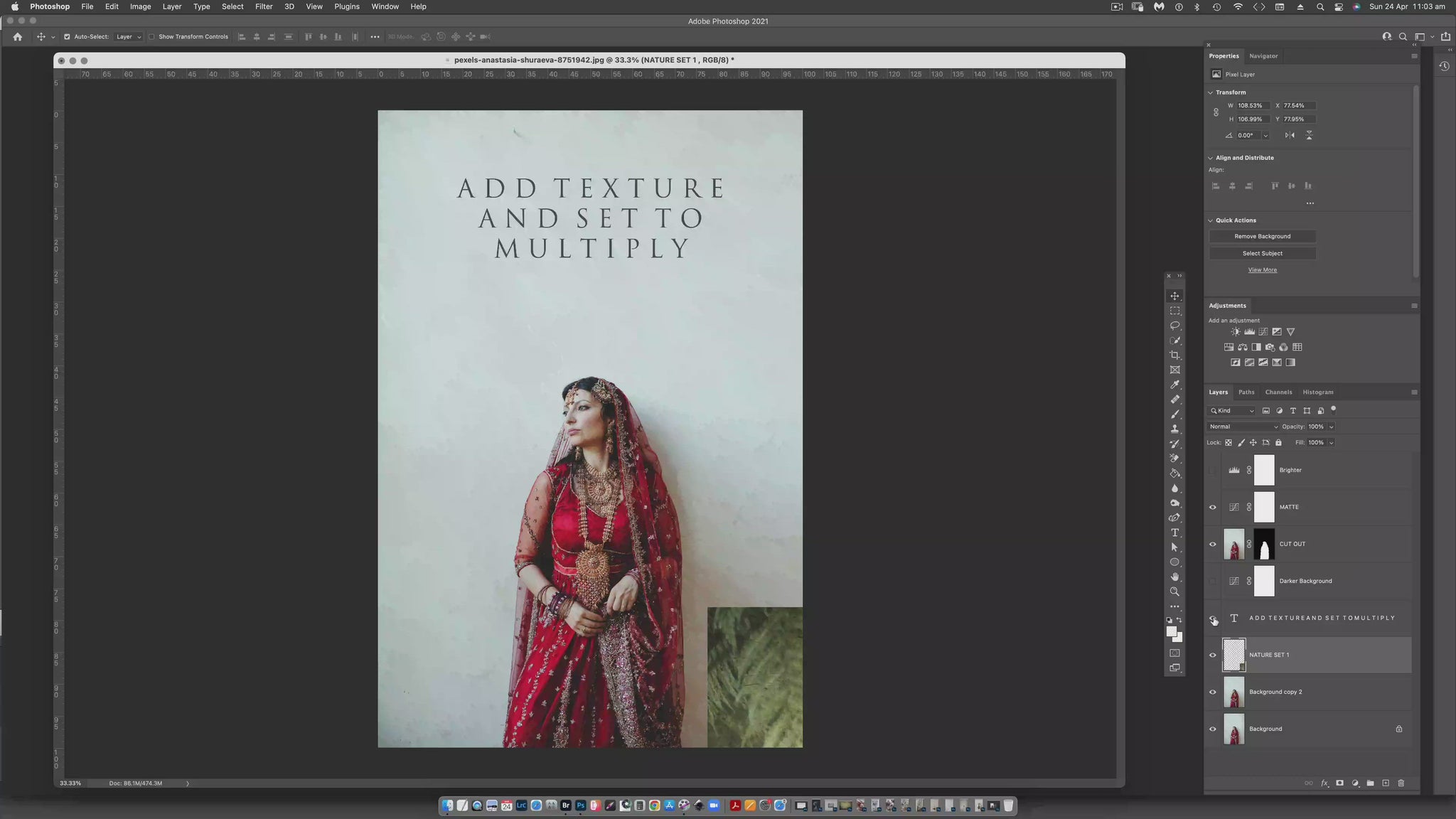Open the Fill slider dropdown

click(x=1332, y=442)
